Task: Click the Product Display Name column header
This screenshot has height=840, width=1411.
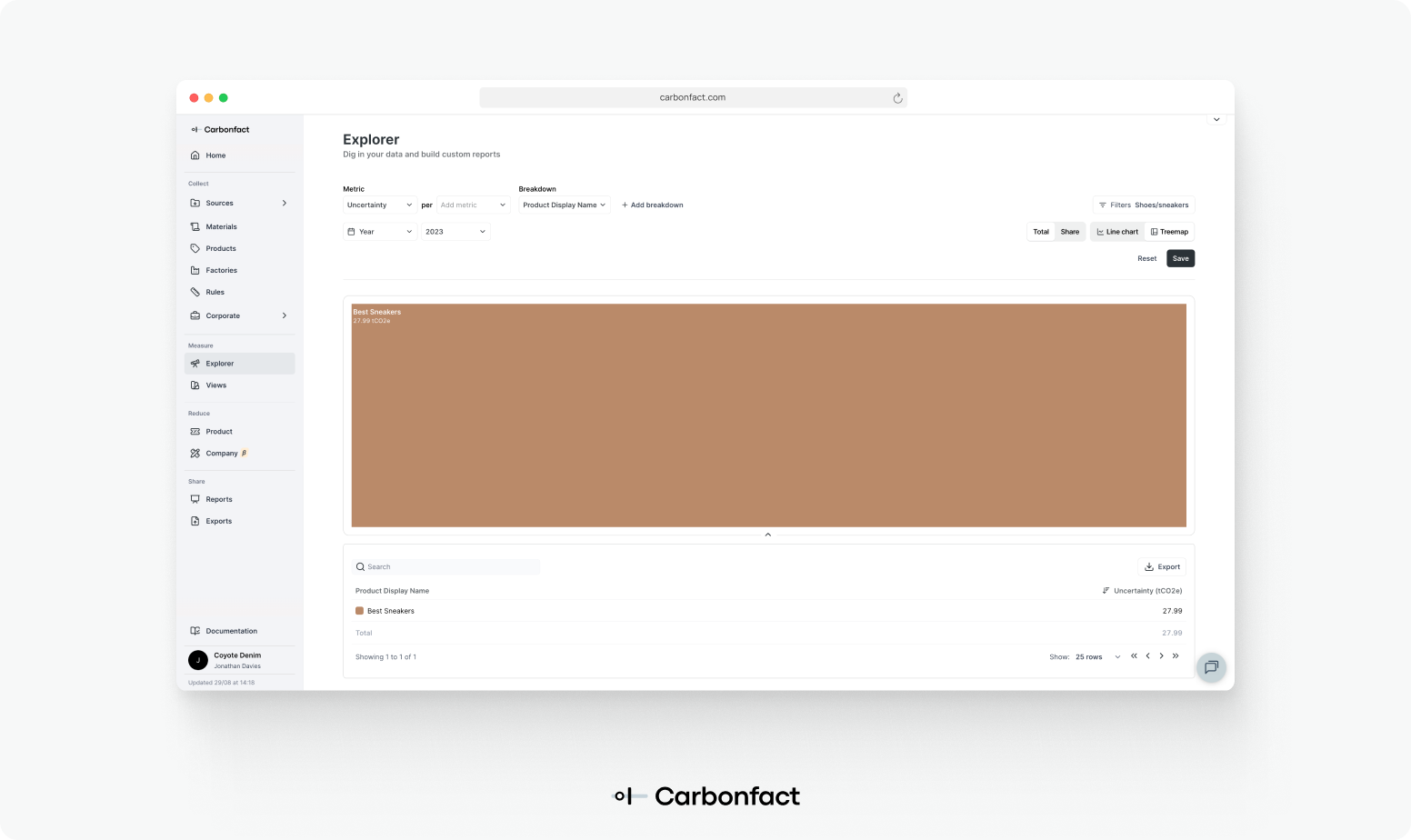Action: pyautogui.click(x=392, y=591)
